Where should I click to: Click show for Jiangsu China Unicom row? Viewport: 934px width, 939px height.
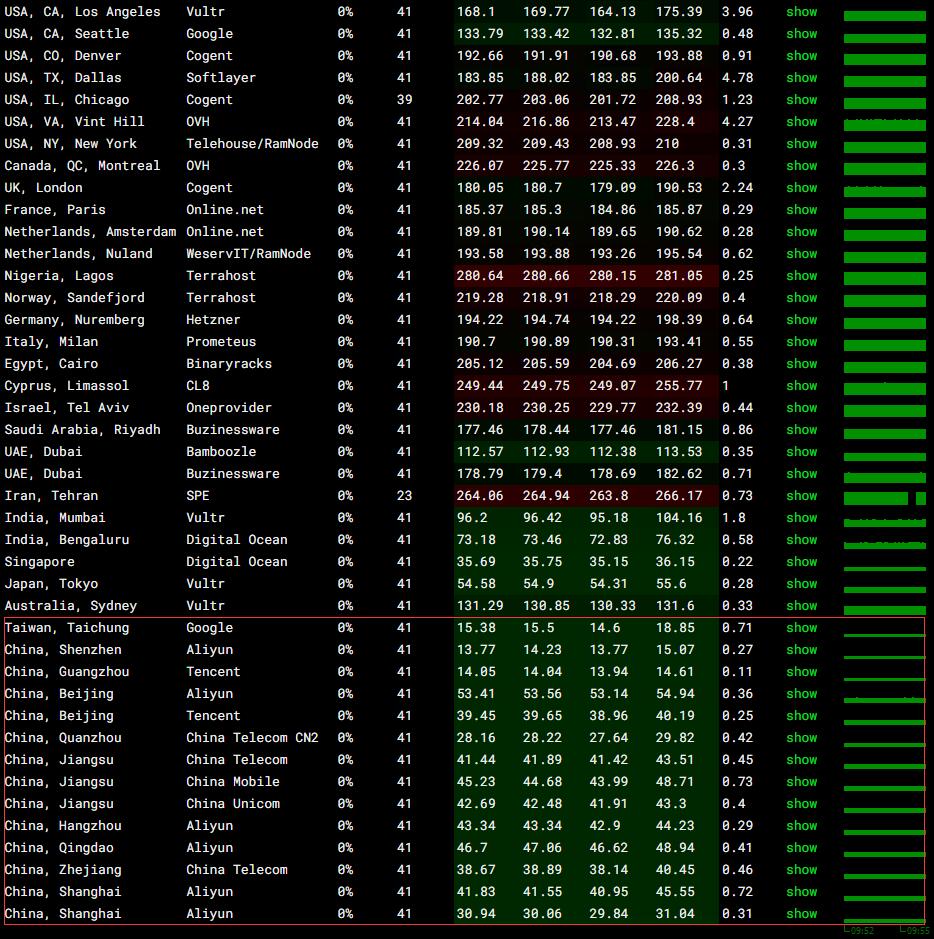[x=801, y=804]
